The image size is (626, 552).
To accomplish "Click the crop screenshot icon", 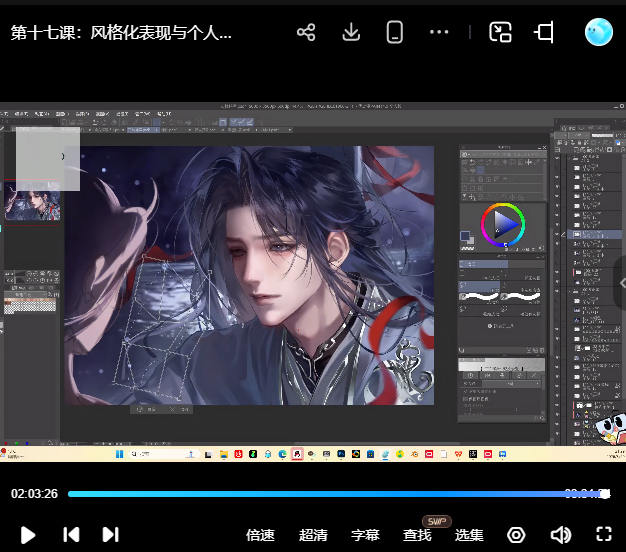I will [545, 32].
